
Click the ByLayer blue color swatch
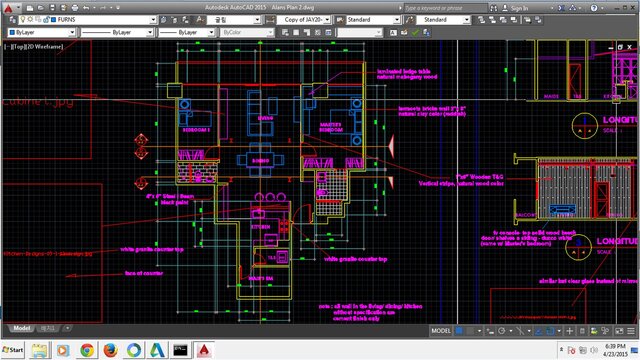[12, 32]
